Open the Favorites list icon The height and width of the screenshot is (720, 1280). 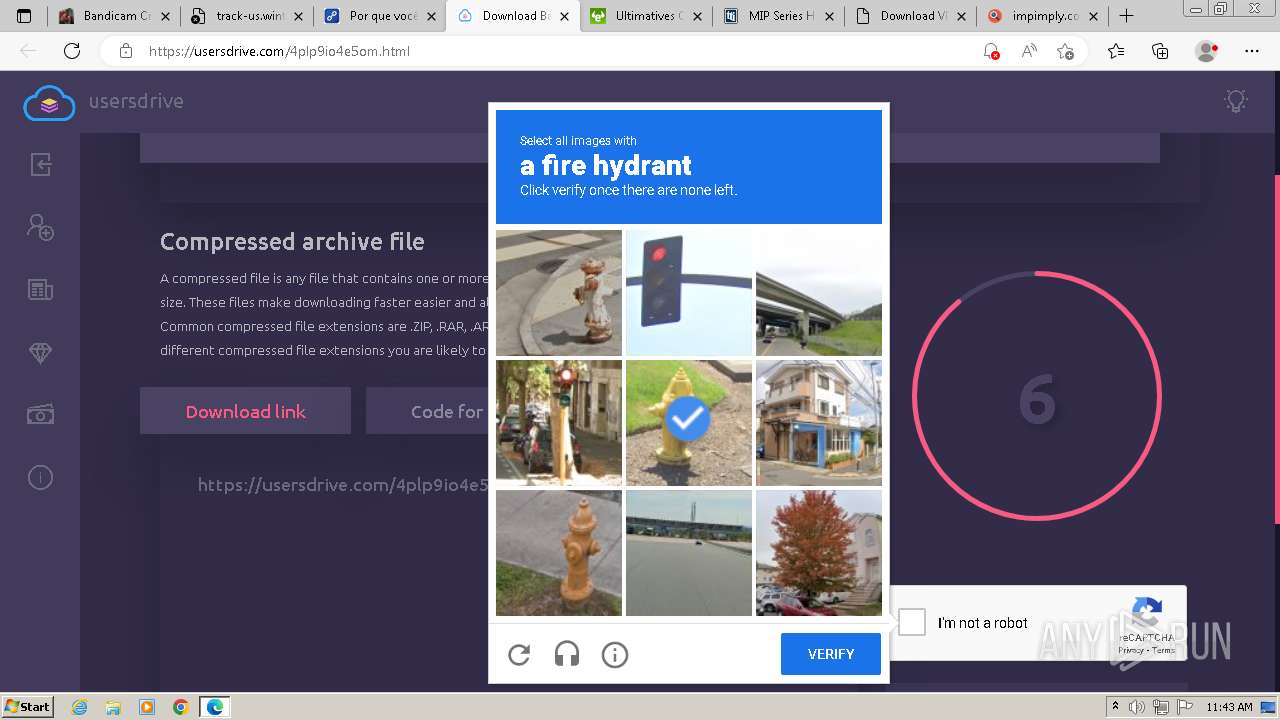1116,51
